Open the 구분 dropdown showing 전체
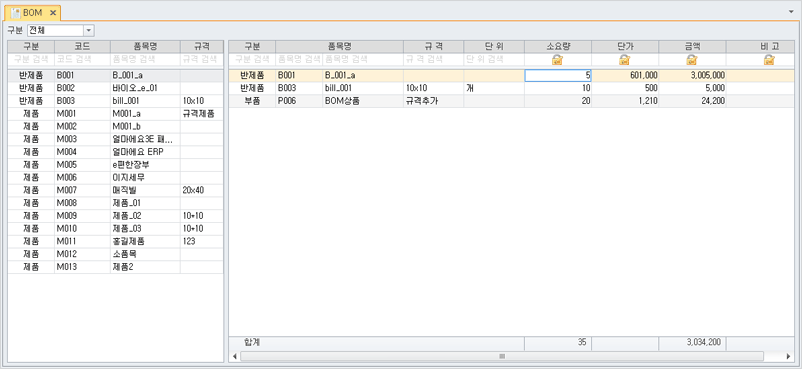 88,31
